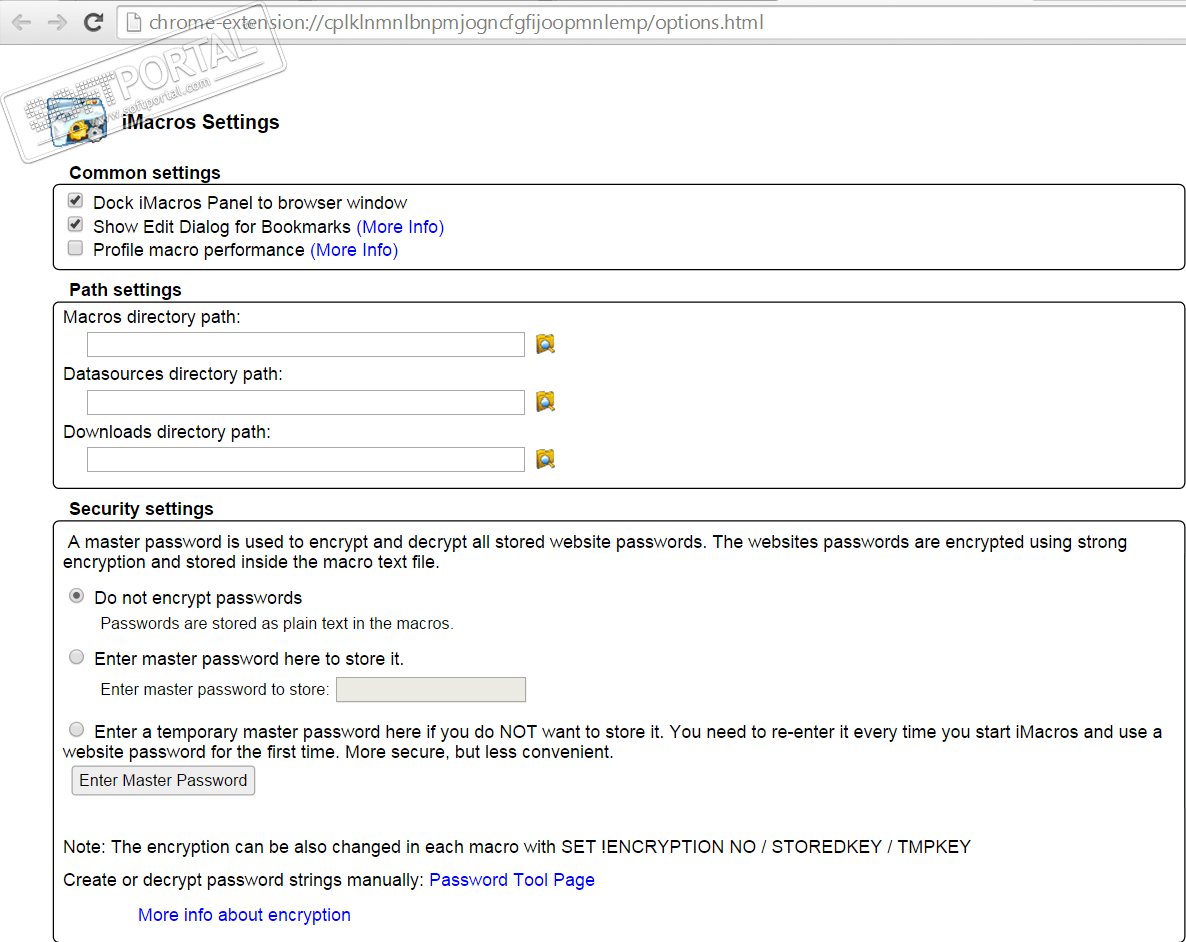1186x942 pixels.
Task: Click the page icon in the address bar
Action: pyautogui.click(x=134, y=23)
